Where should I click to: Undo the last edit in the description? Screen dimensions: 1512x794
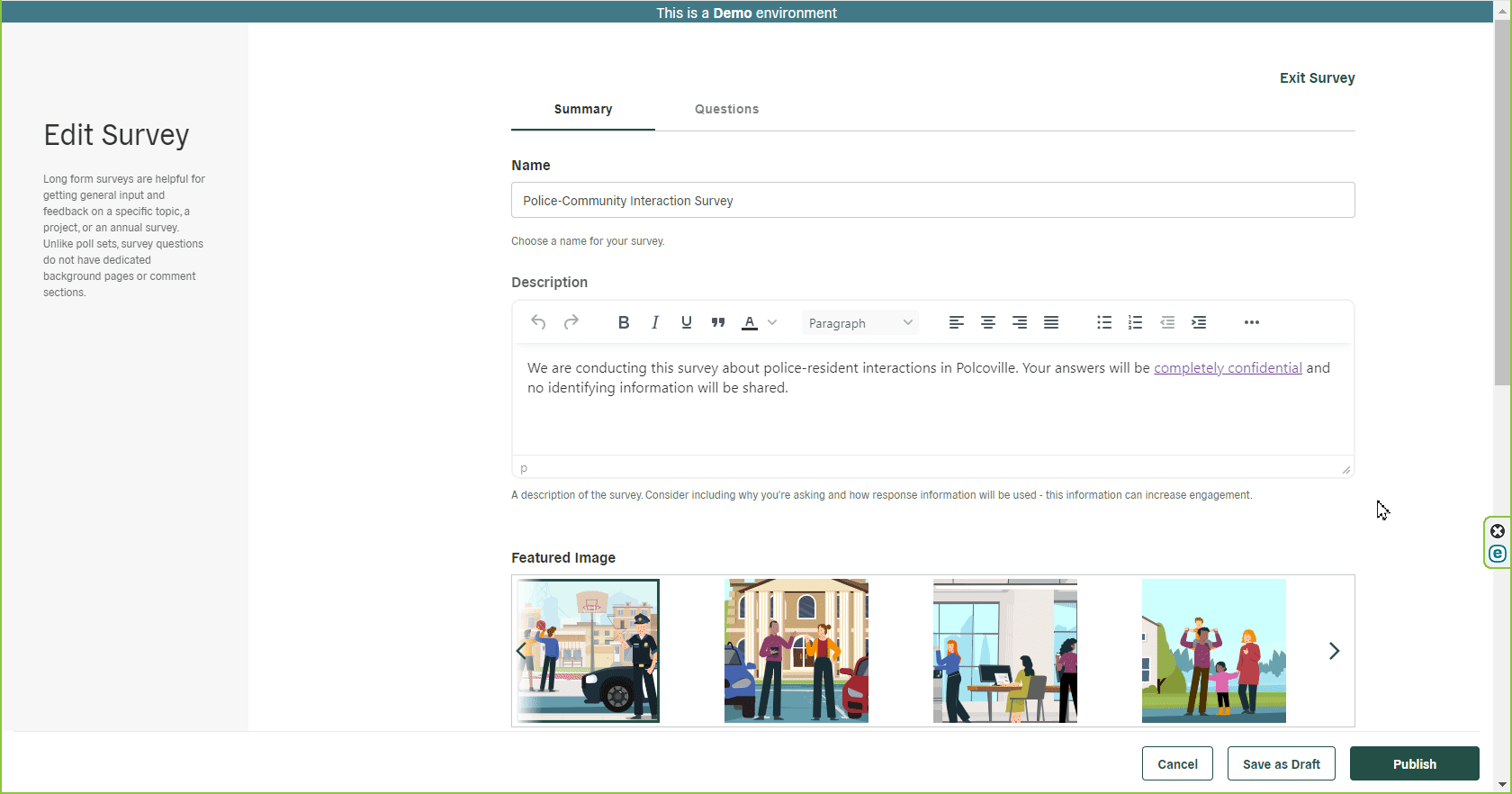(538, 322)
